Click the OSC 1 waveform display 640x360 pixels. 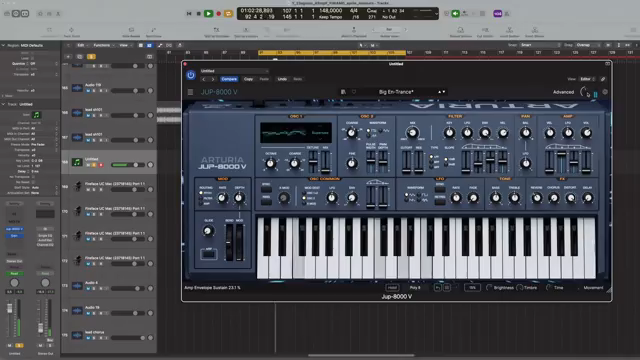click(x=296, y=133)
